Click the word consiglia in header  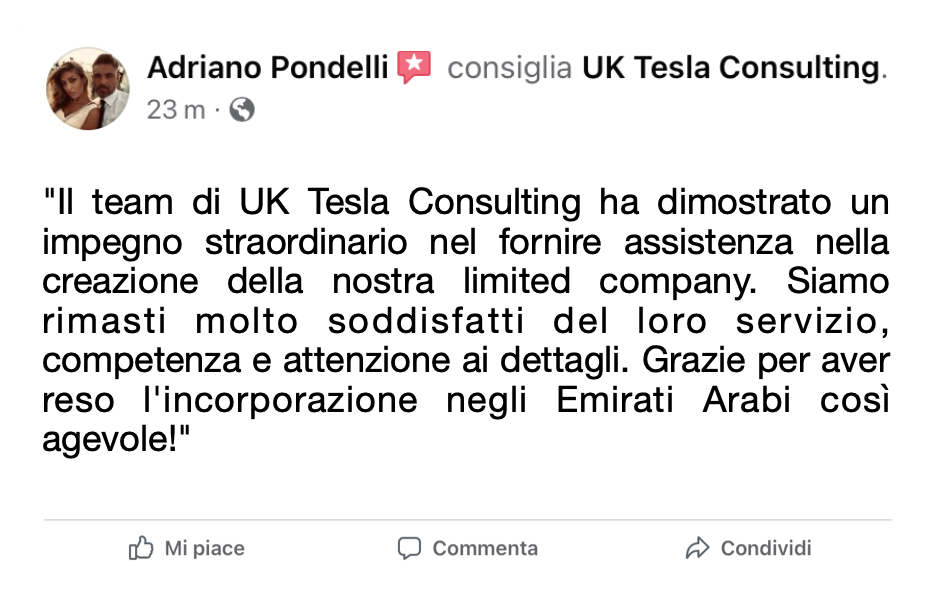[510, 68]
